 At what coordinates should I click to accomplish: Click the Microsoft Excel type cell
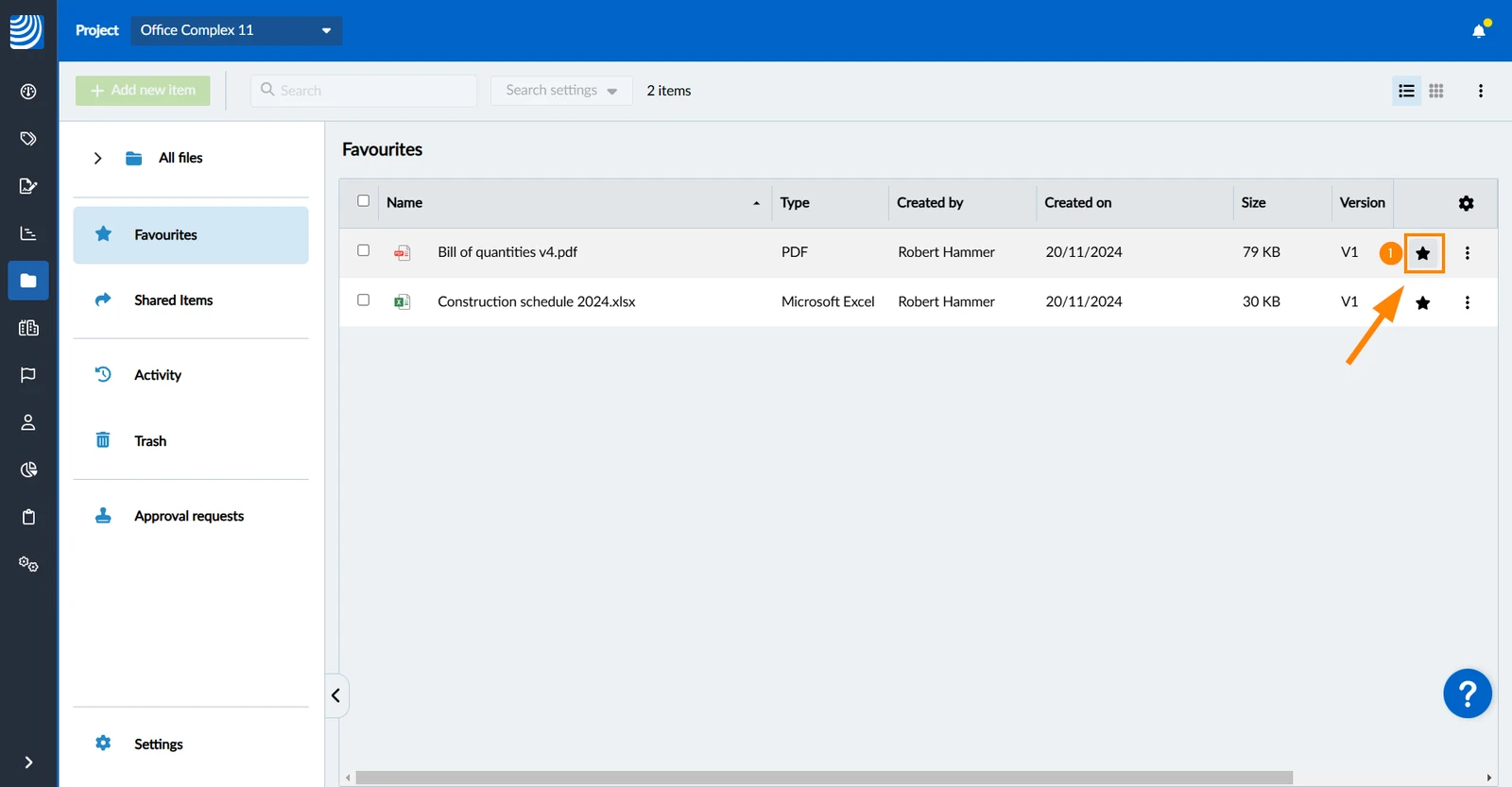tap(828, 302)
